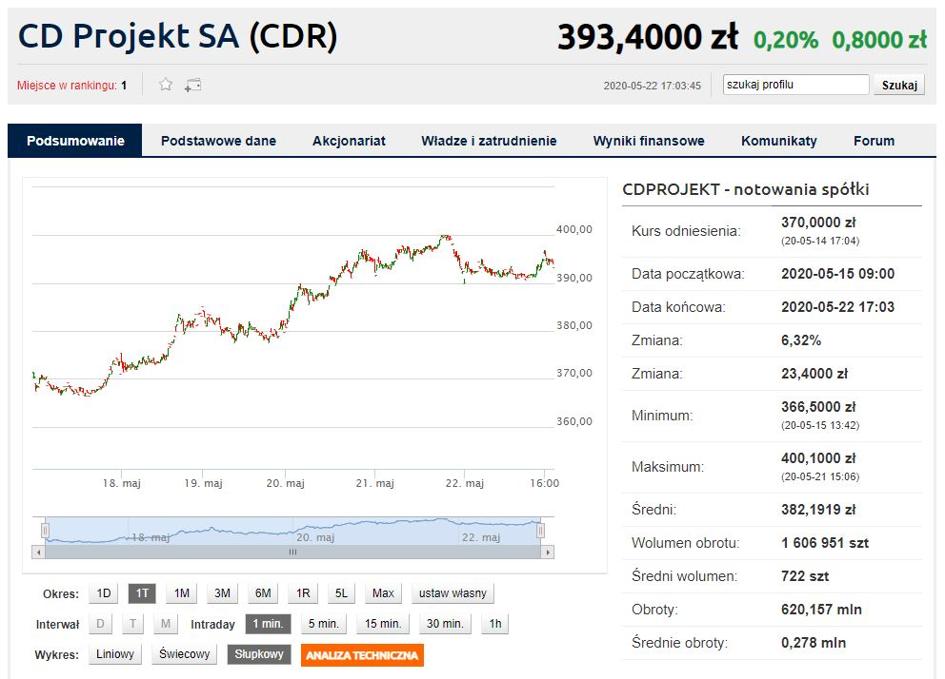
Task: Click the 23,4000 zł Zmiana value
Action: pos(814,374)
